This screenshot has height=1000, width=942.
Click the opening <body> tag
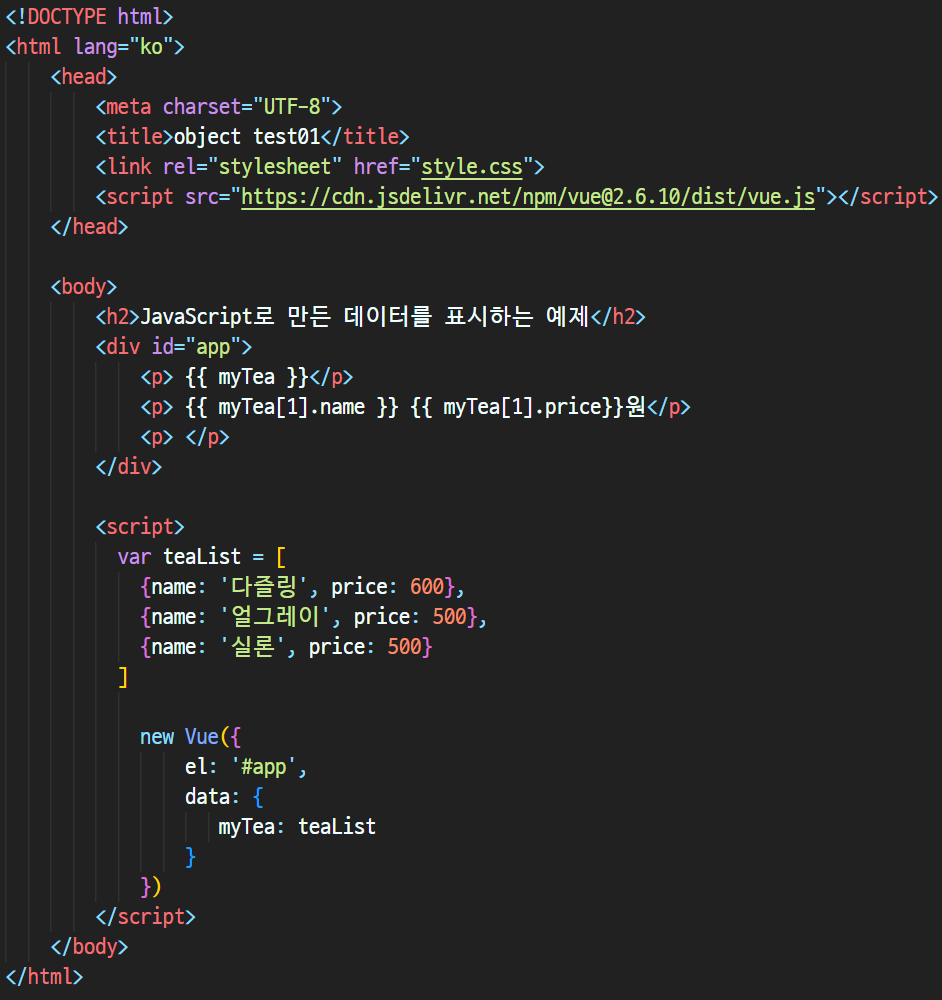tap(84, 286)
